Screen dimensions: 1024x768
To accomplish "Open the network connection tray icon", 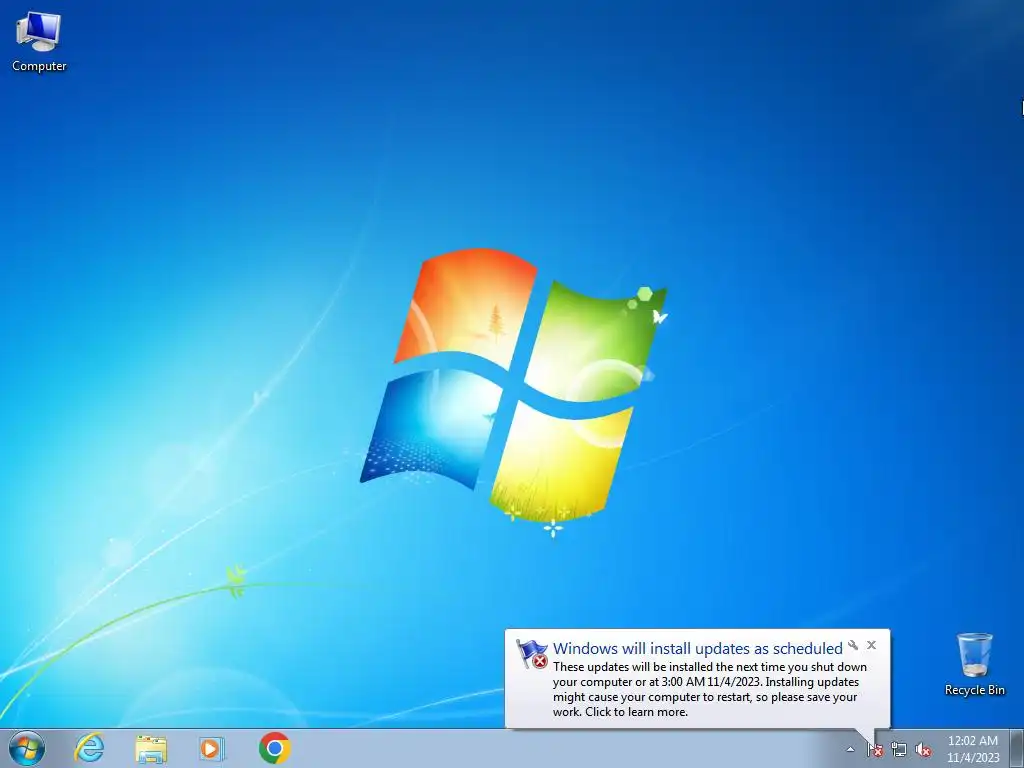I will (x=899, y=749).
